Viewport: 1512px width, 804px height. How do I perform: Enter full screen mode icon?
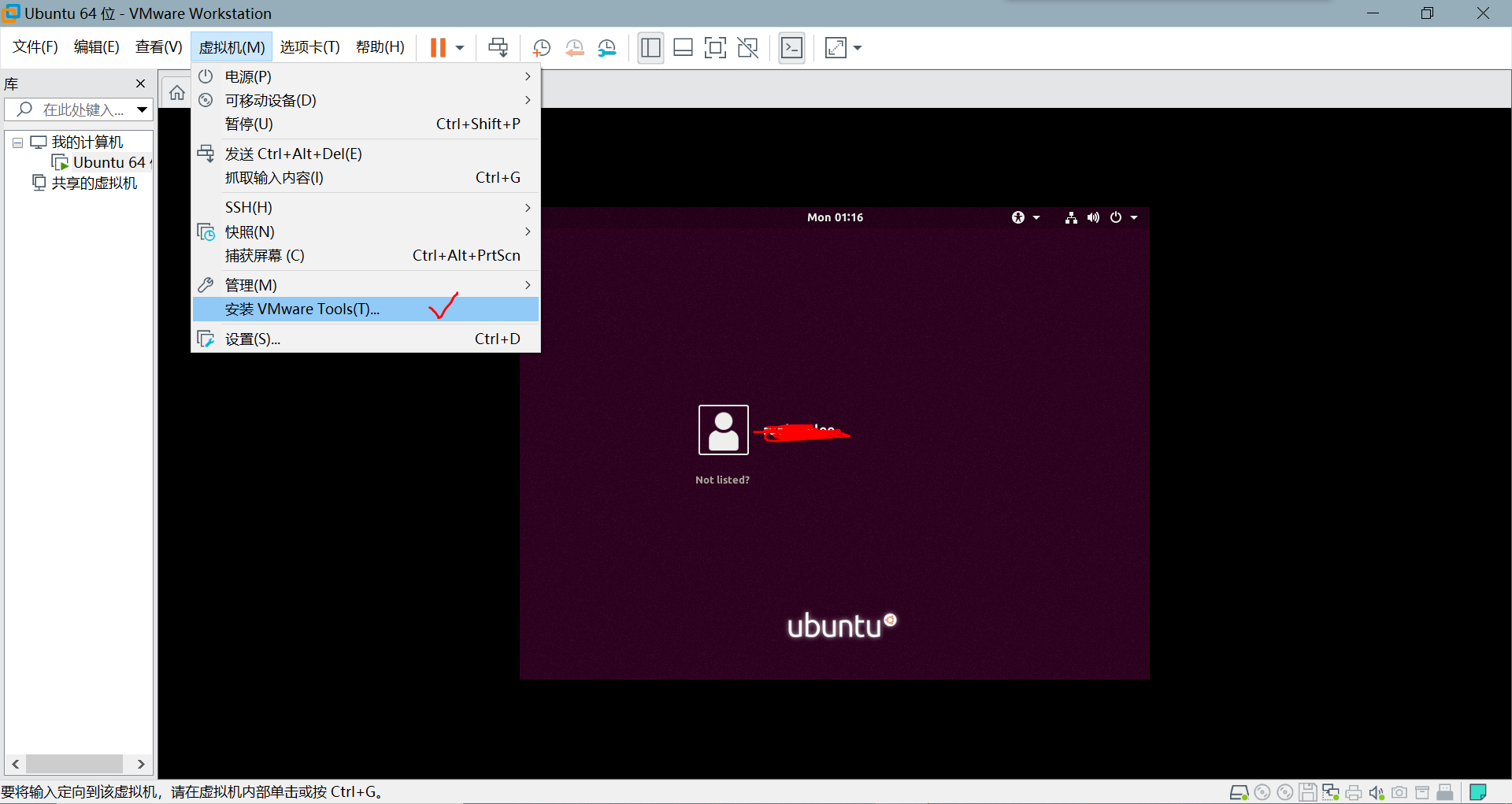click(715, 48)
